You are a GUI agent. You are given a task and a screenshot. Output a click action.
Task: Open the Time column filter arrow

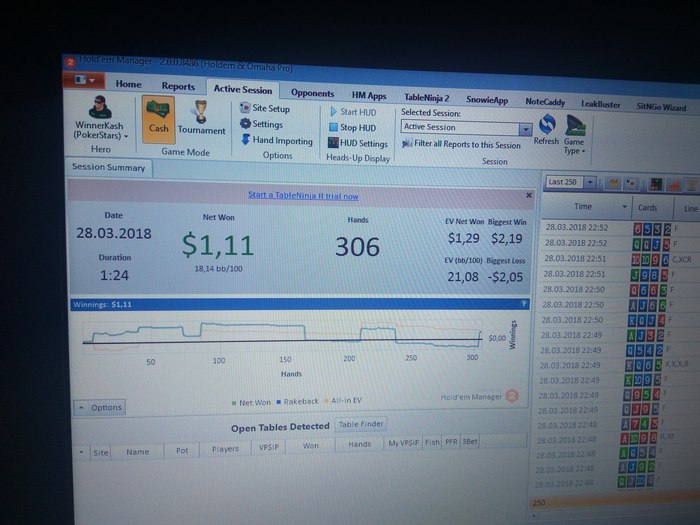click(x=625, y=207)
